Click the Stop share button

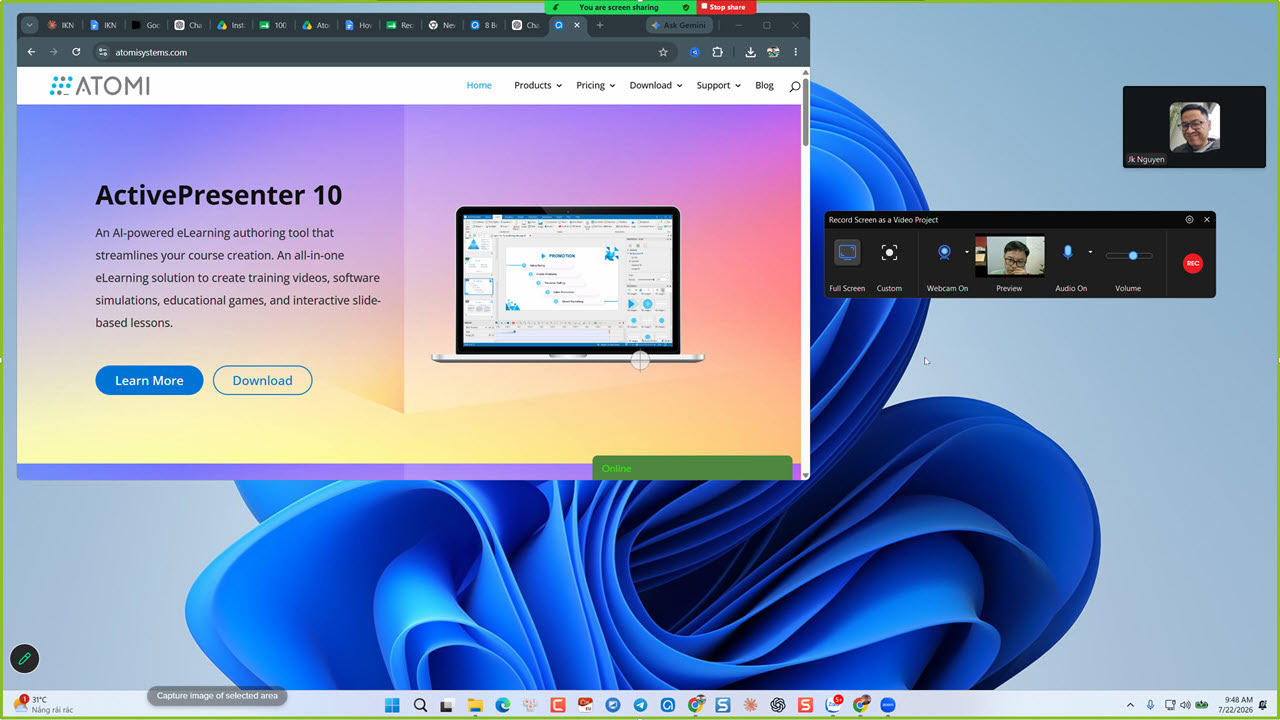724,7
